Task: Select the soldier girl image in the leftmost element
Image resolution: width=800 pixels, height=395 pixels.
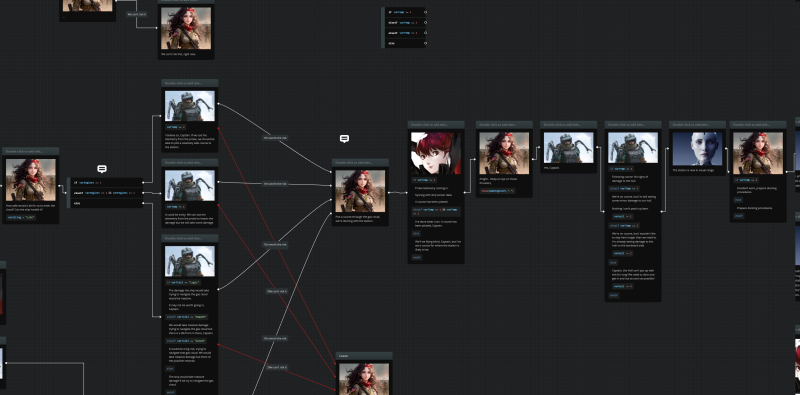Action: (x=31, y=180)
